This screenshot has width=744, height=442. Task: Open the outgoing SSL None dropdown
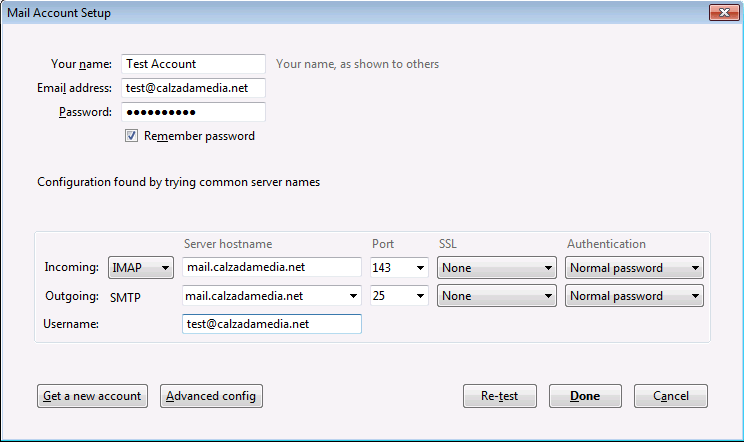point(496,296)
